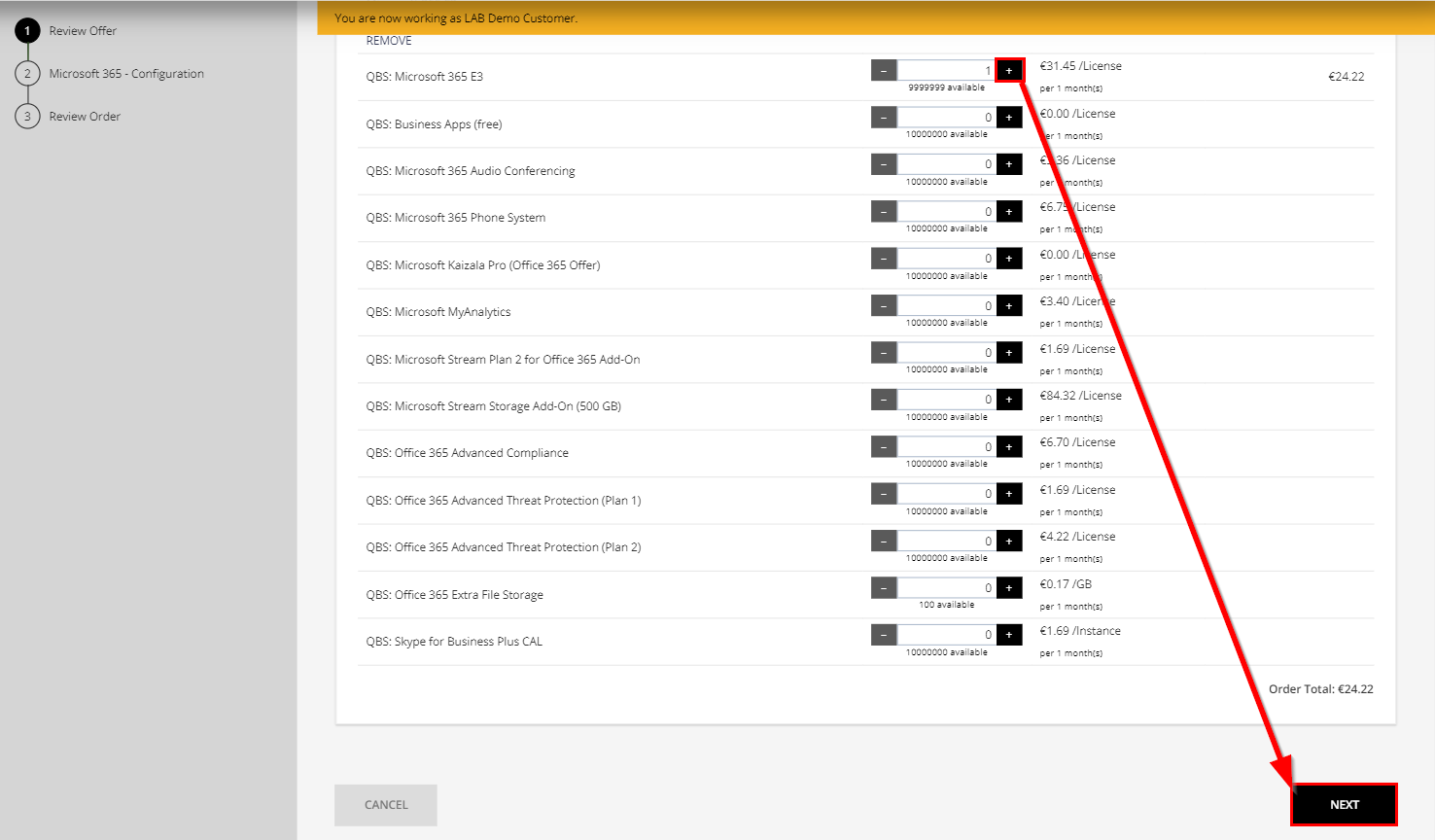Select 'QBS: Office 365 Extra File Storage' text
This screenshot has width=1435, height=840.
pos(455,595)
